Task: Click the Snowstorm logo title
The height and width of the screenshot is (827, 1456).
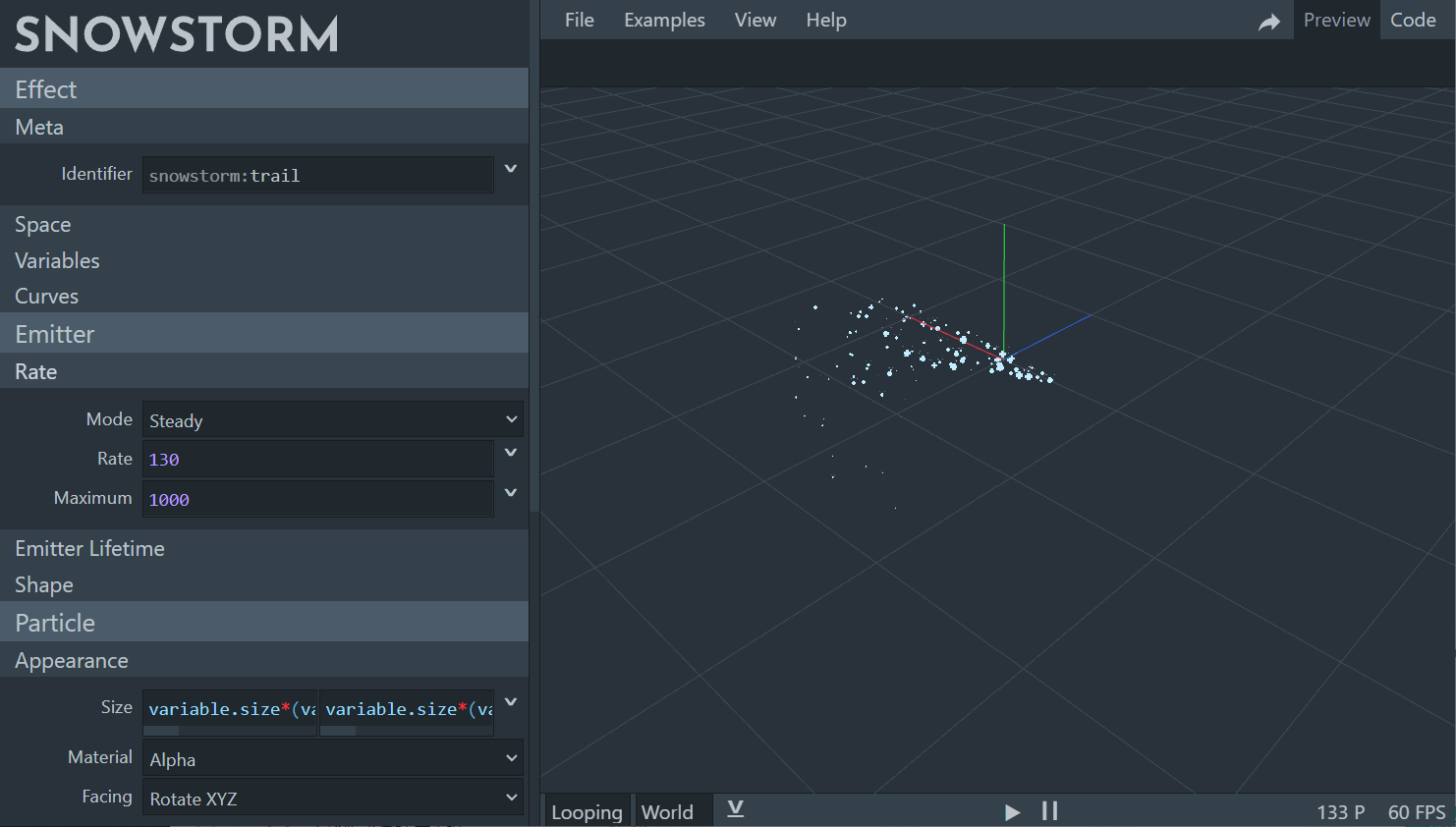Action: 177,34
